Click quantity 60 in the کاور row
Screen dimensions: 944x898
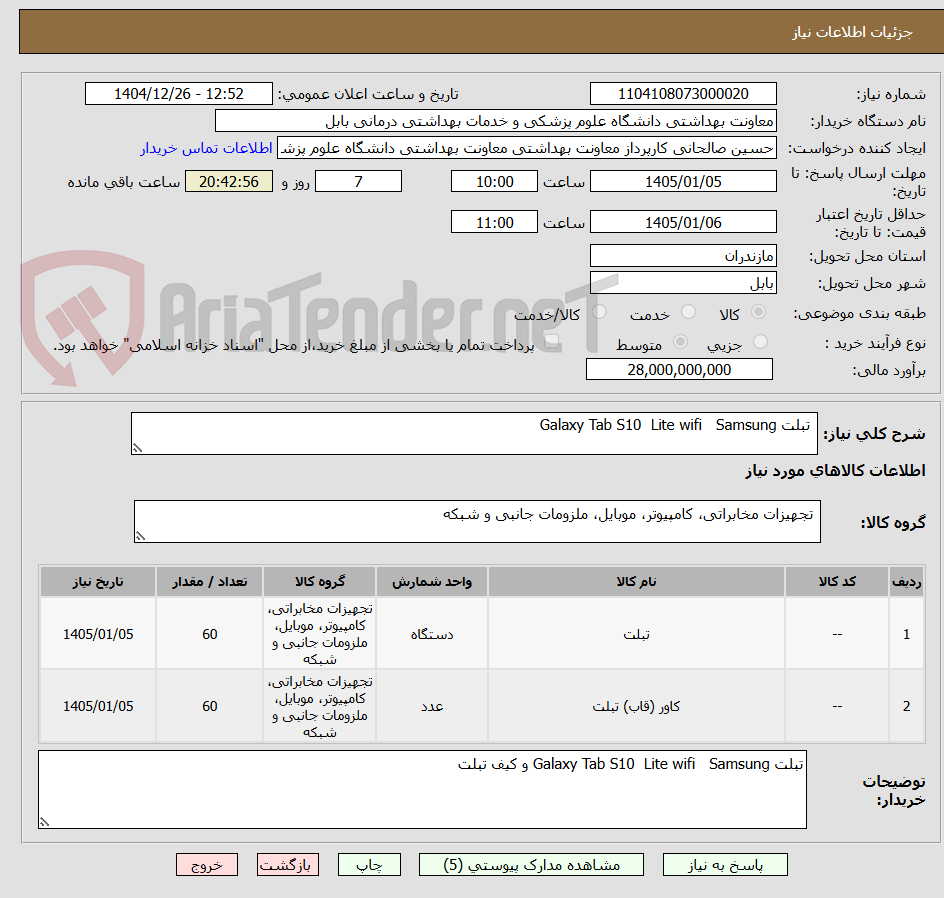pos(210,706)
